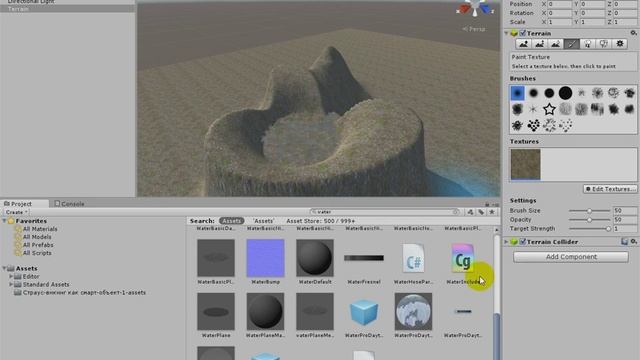Clear the water search field
This screenshot has width=640, height=360.
click(x=456, y=212)
